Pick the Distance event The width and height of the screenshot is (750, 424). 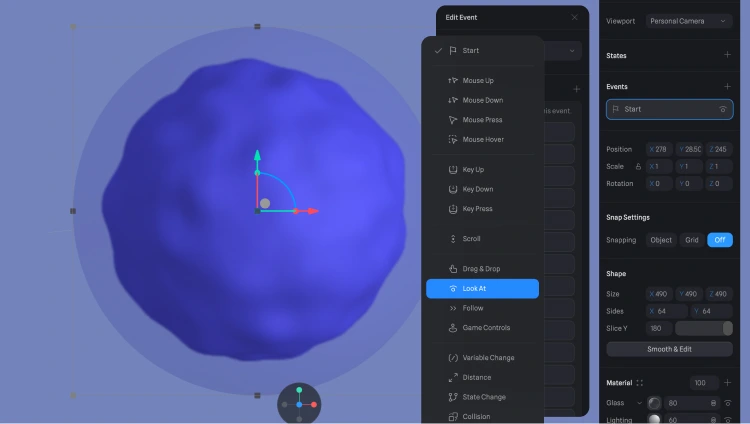[482, 377]
